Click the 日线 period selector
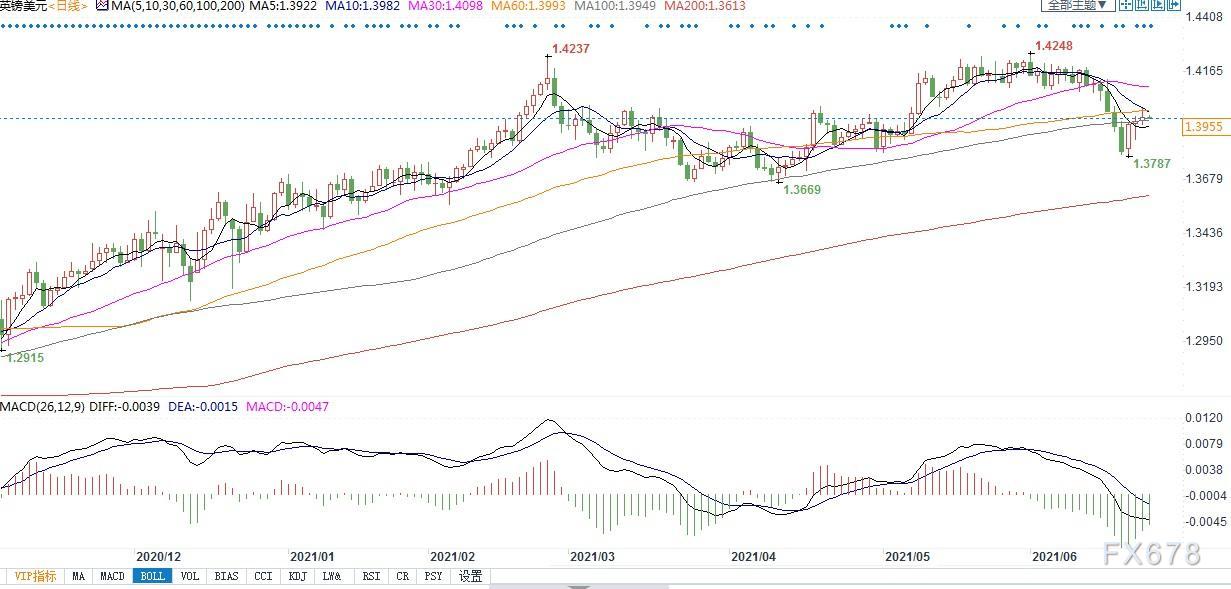 coord(69,6)
